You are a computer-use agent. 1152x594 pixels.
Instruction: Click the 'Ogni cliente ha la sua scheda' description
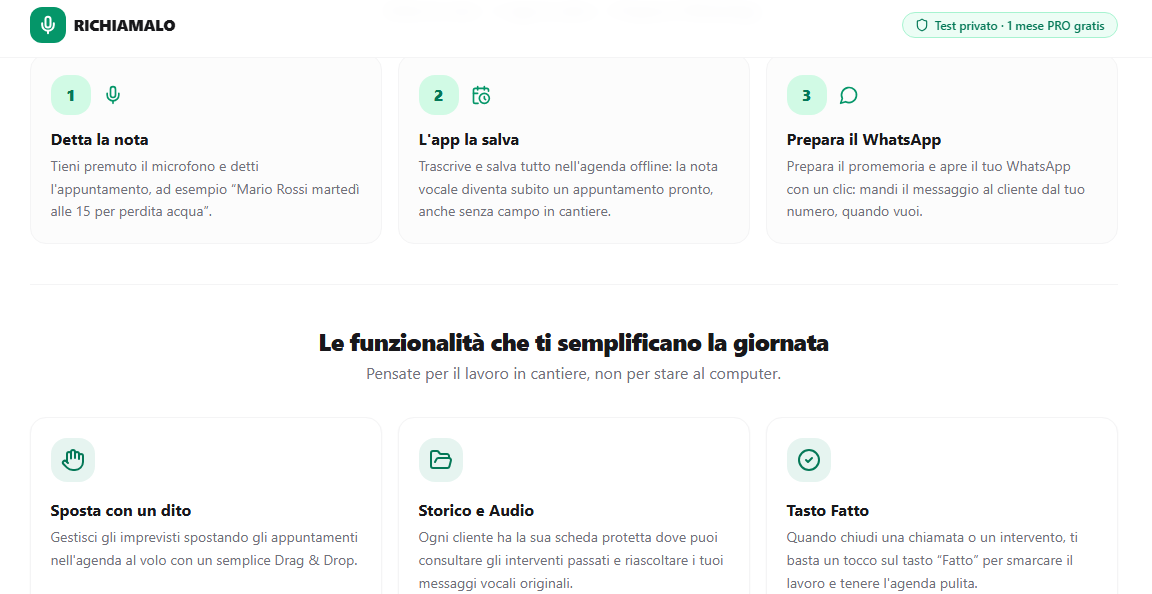(571, 560)
